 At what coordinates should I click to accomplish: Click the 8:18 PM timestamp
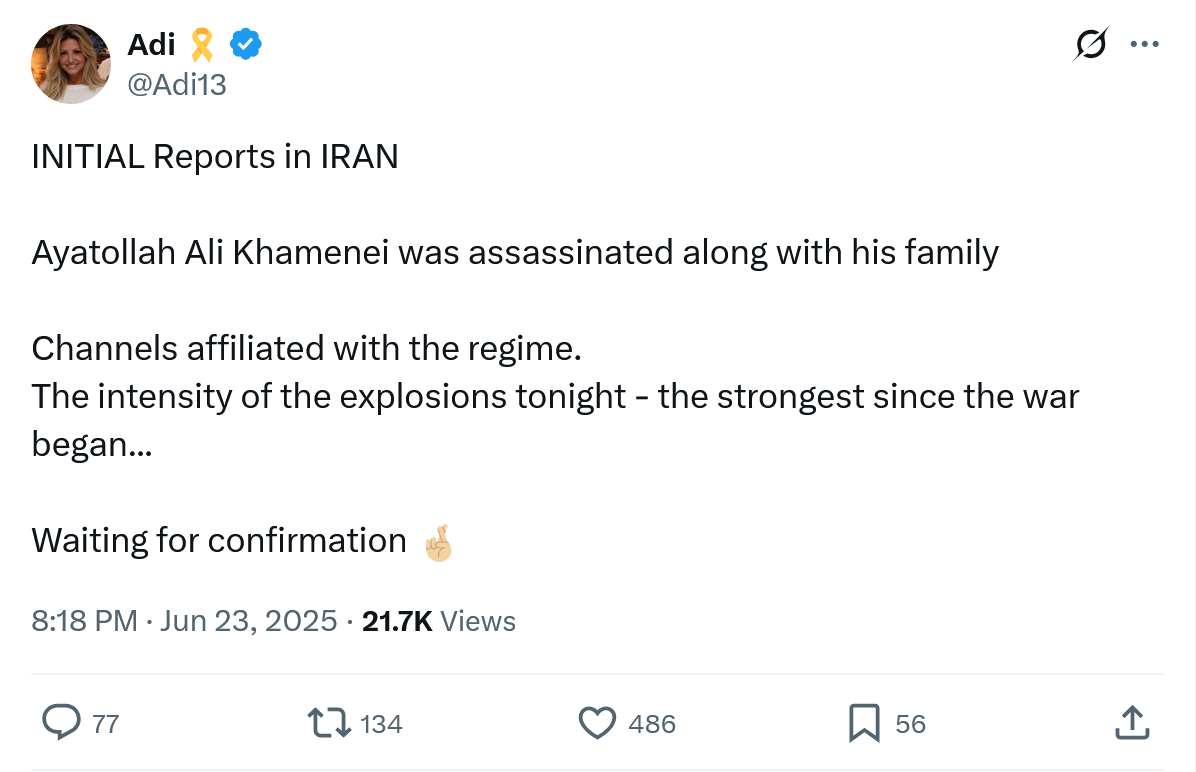(x=84, y=621)
